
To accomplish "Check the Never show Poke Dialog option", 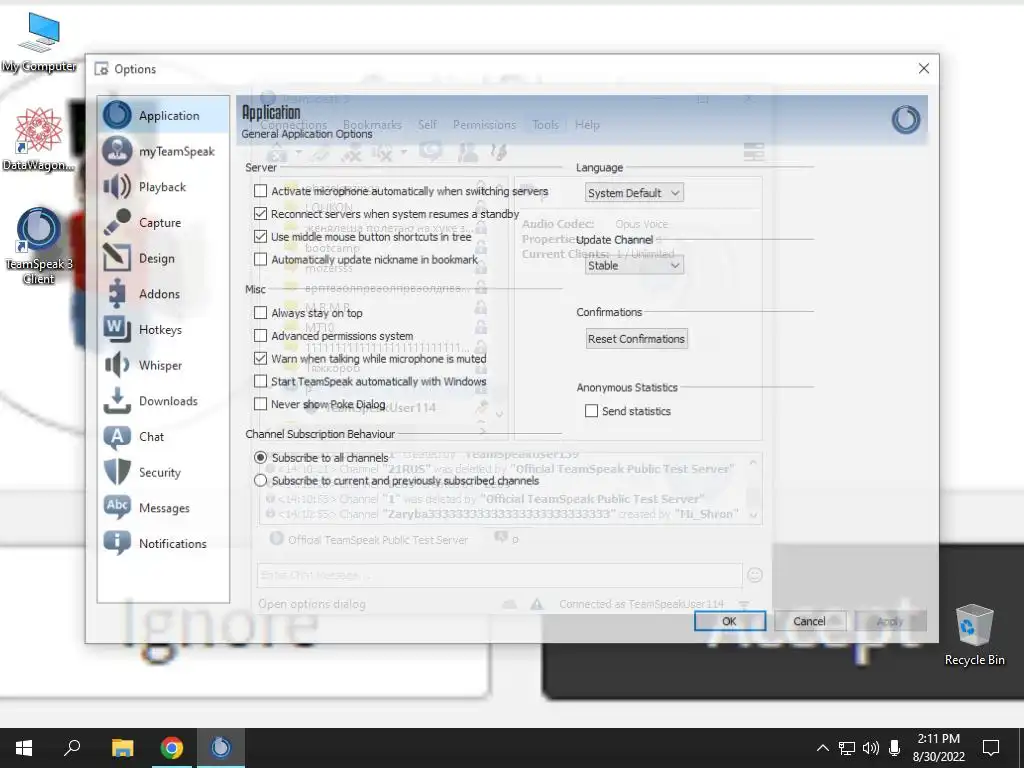I will (x=261, y=404).
